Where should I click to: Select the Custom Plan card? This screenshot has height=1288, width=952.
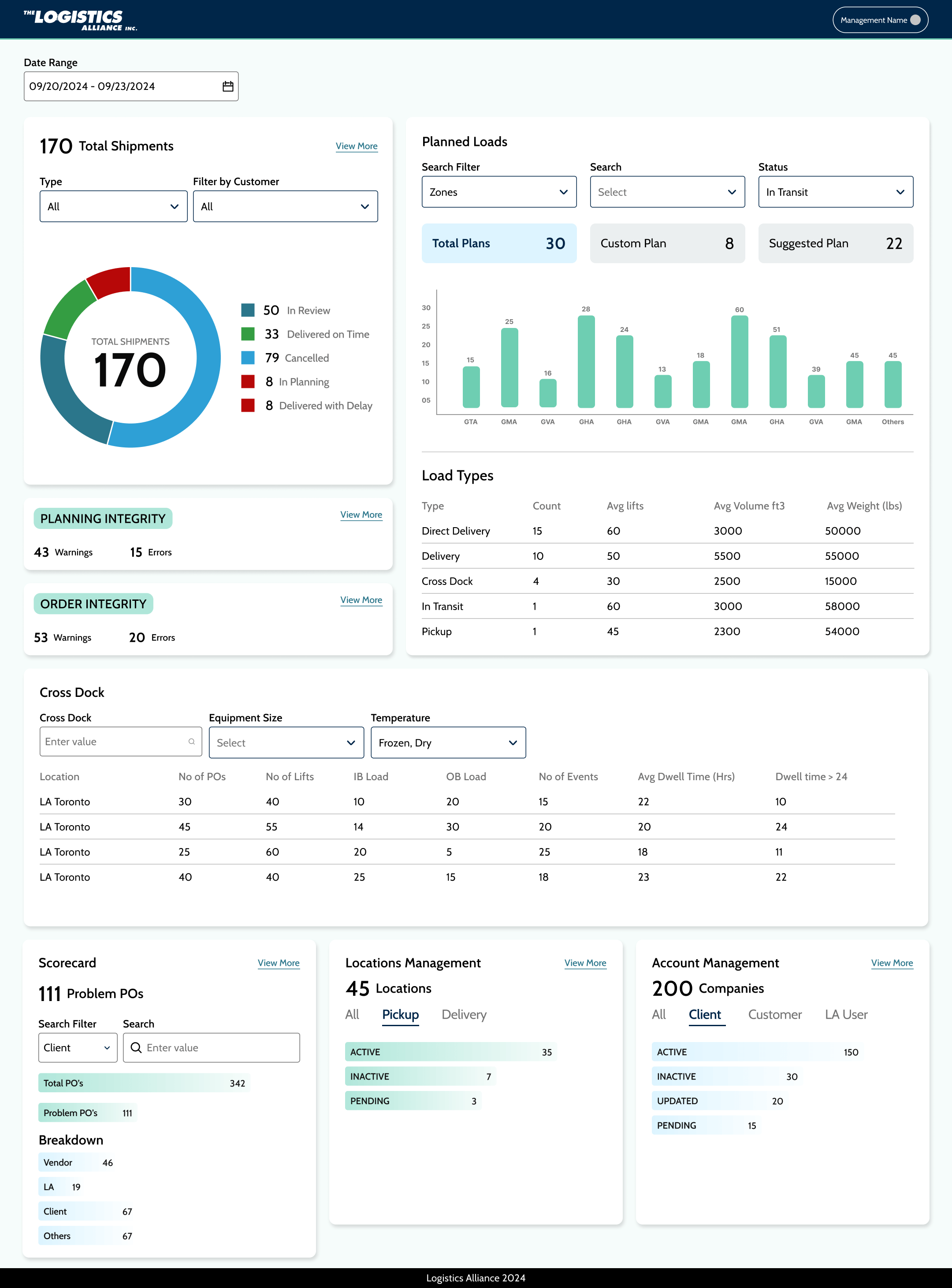click(x=667, y=243)
